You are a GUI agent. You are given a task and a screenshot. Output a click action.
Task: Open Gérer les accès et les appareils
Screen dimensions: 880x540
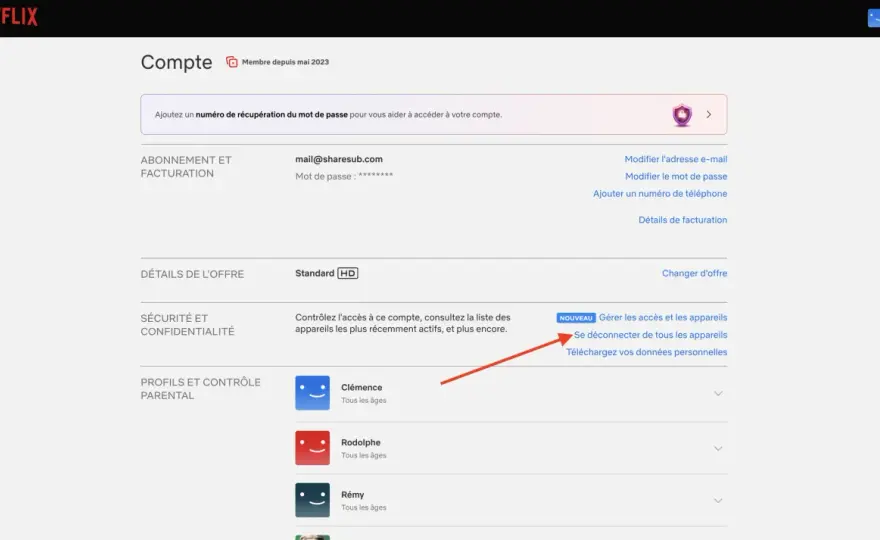pos(663,318)
